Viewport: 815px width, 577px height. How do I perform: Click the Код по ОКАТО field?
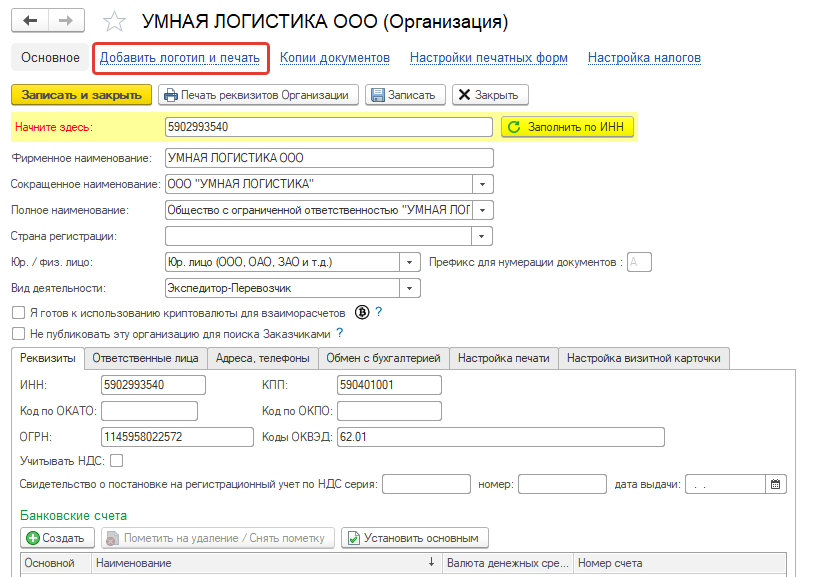[149, 411]
